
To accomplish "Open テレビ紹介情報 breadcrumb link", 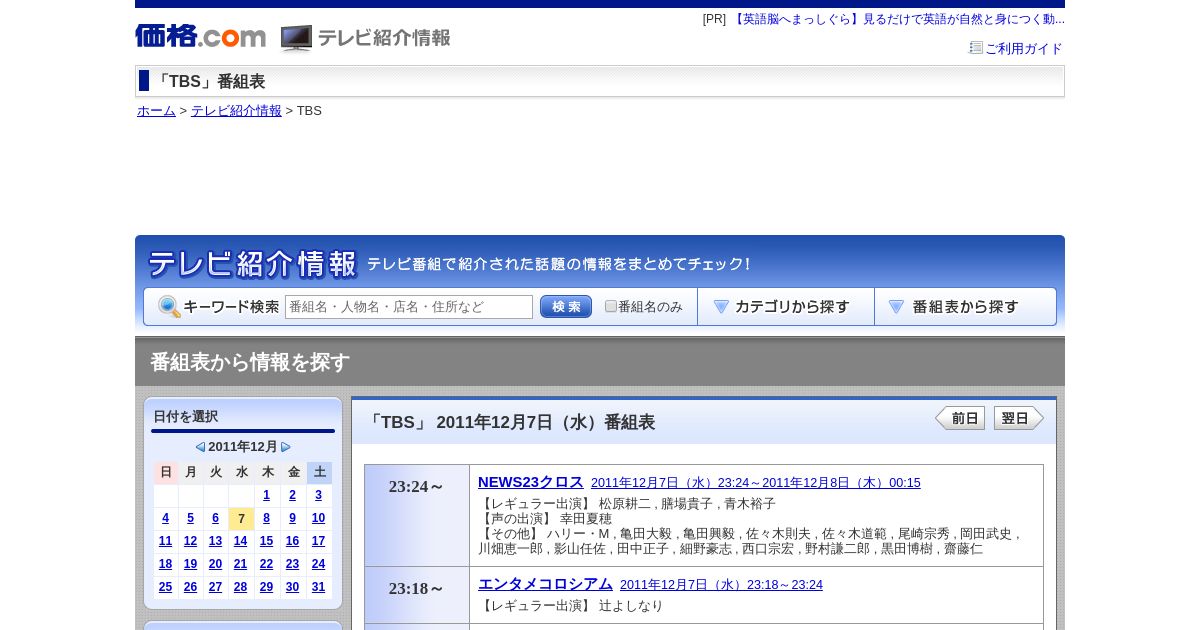I will tap(236, 111).
